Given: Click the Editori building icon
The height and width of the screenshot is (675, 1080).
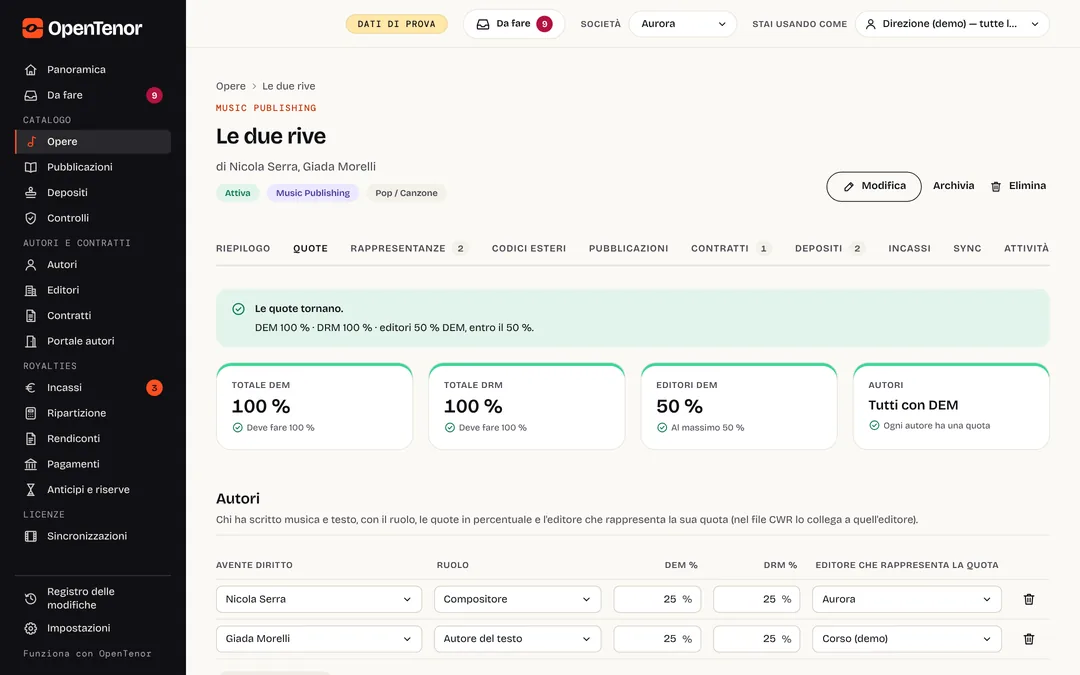Looking at the screenshot, I should [x=30, y=290].
